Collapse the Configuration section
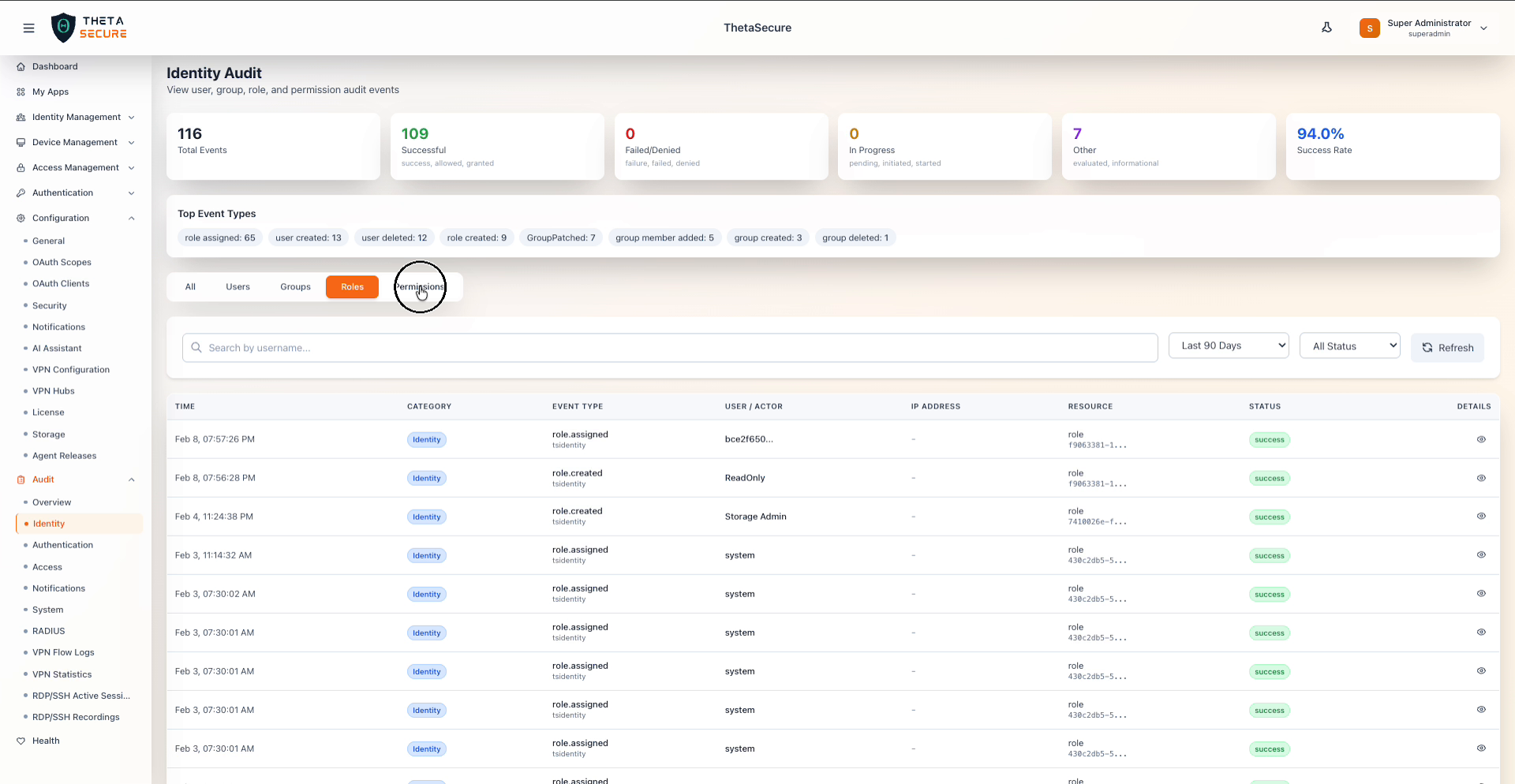 point(132,218)
